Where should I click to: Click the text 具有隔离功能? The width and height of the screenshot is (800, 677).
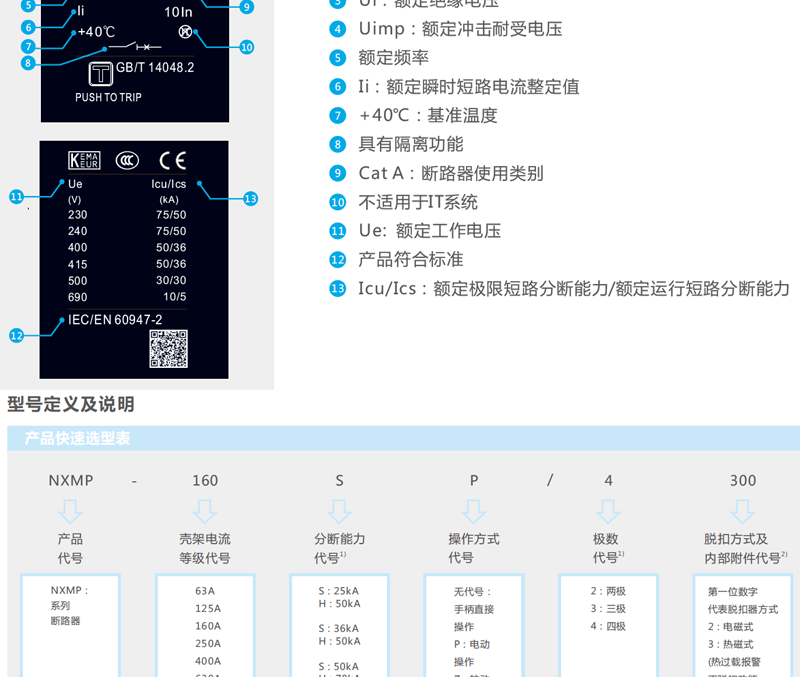411,144
